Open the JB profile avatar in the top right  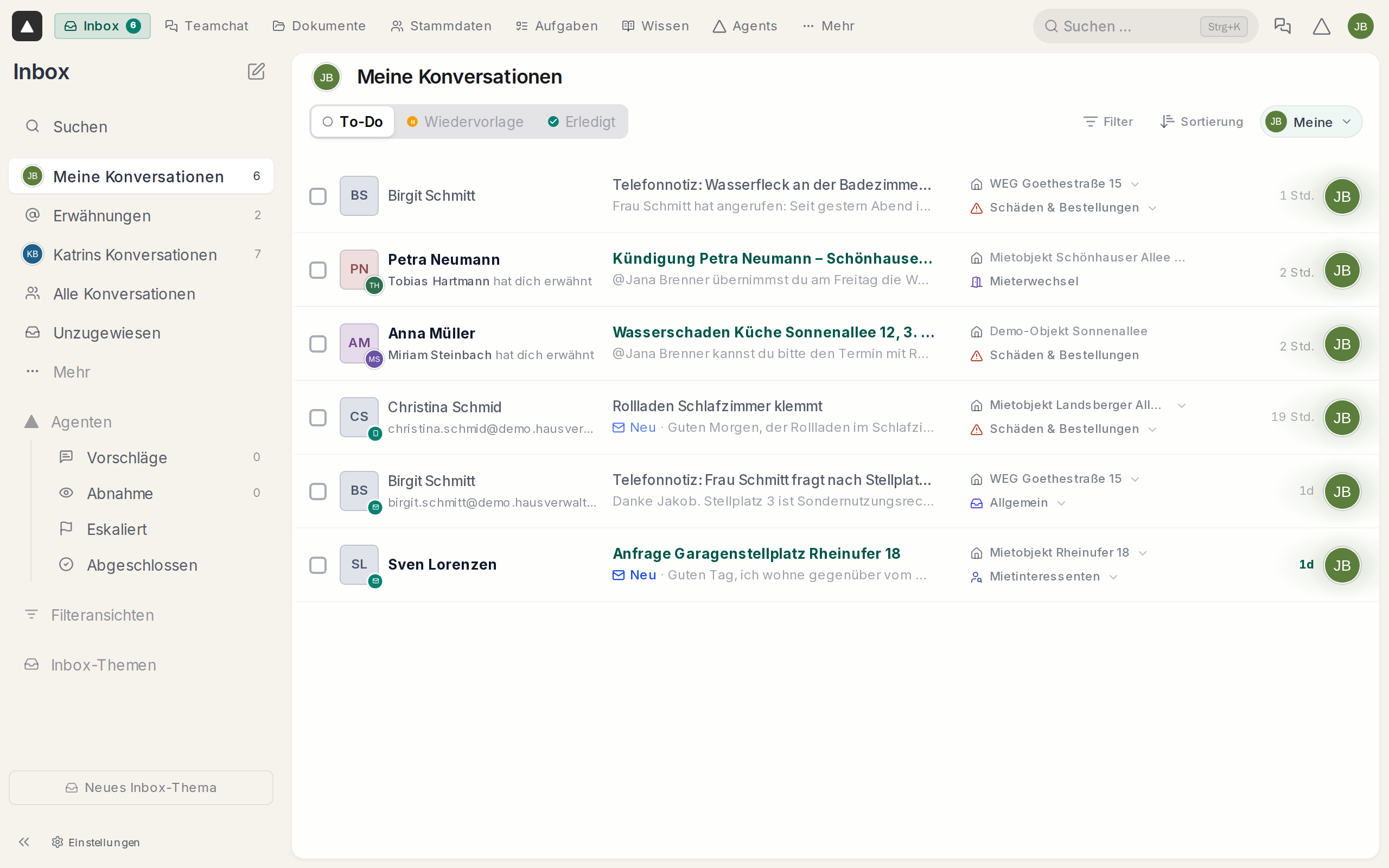(1360, 26)
